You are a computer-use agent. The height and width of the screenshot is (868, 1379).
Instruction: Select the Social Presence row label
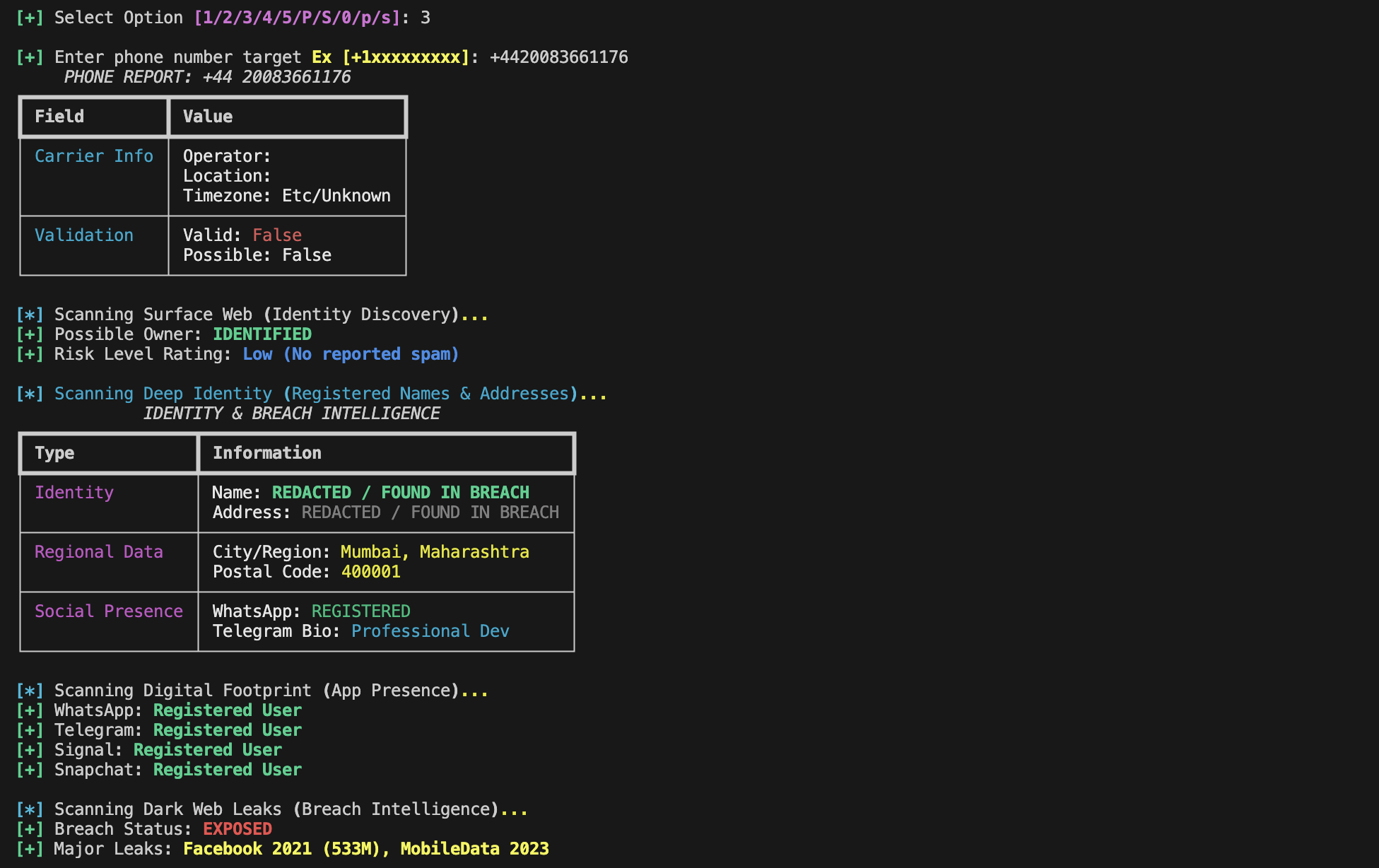(109, 611)
